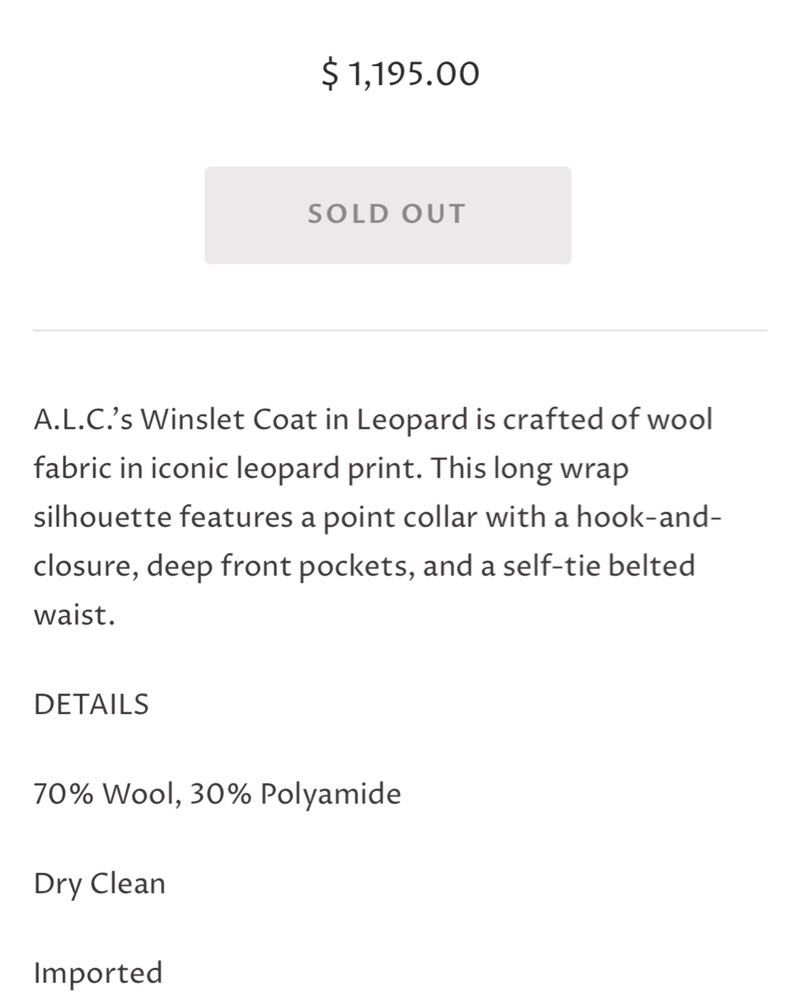801x1000 pixels.
Task: Click the word 'waist.' ending the description
Action: pos(74,616)
